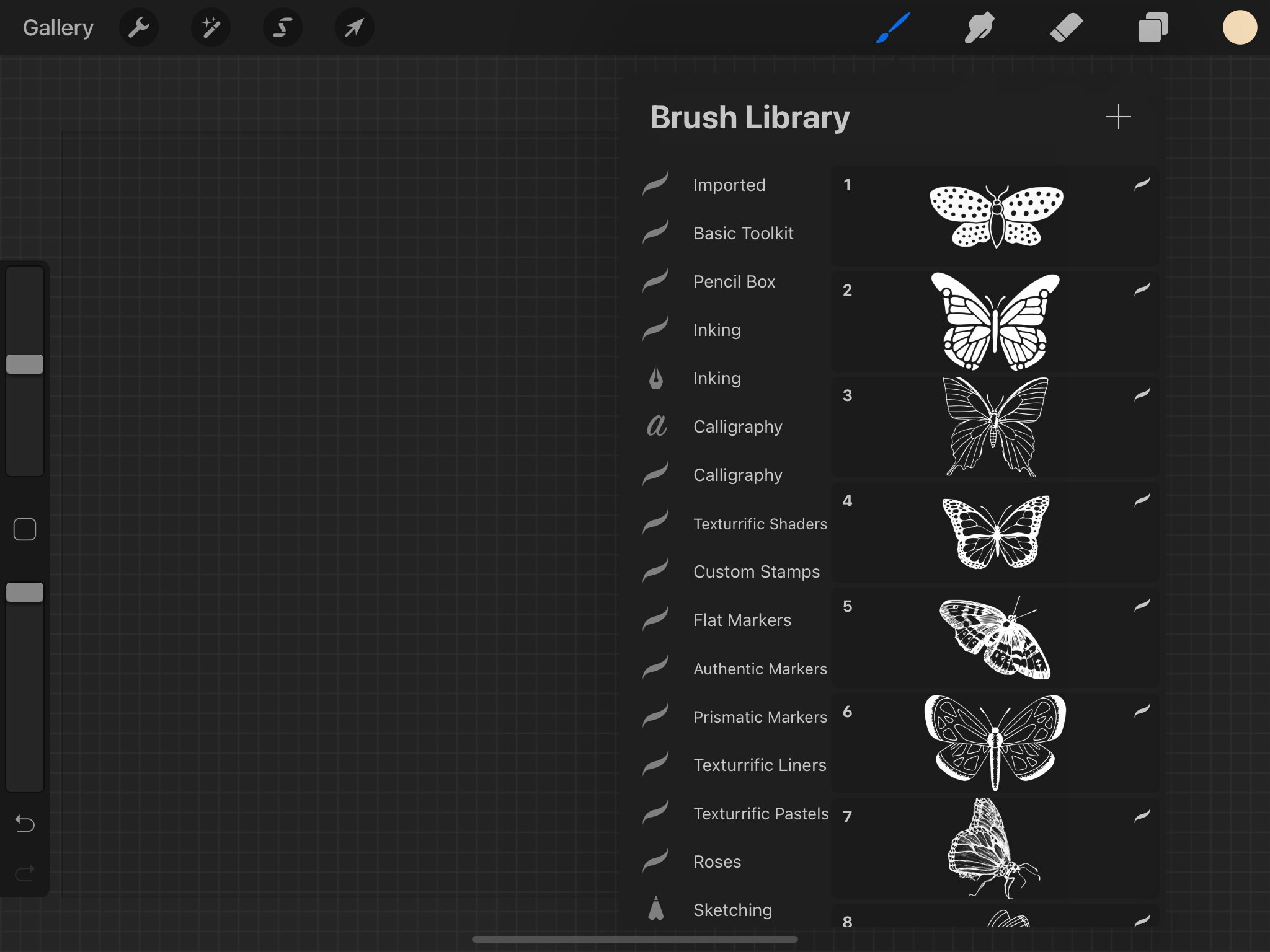Screen dimensions: 1270x952
Task: Tap the Undo arrow button
Action: click(25, 824)
